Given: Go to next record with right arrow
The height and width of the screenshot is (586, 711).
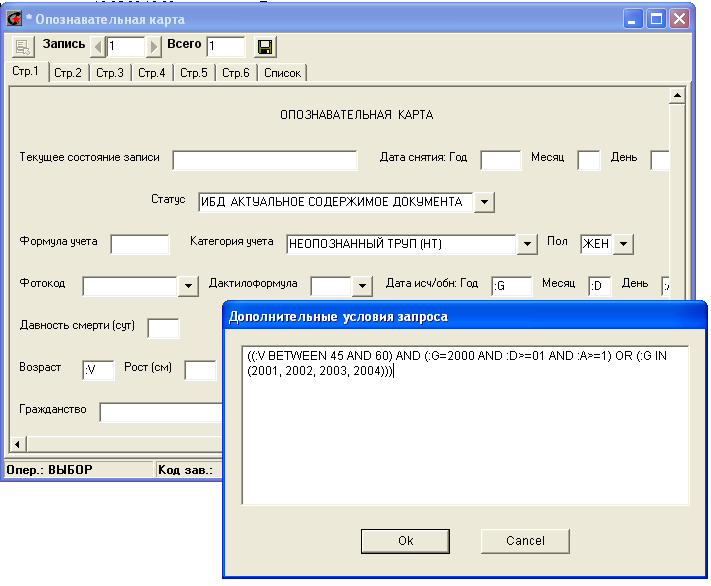Looking at the screenshot, I should click(x=153, y=47).
